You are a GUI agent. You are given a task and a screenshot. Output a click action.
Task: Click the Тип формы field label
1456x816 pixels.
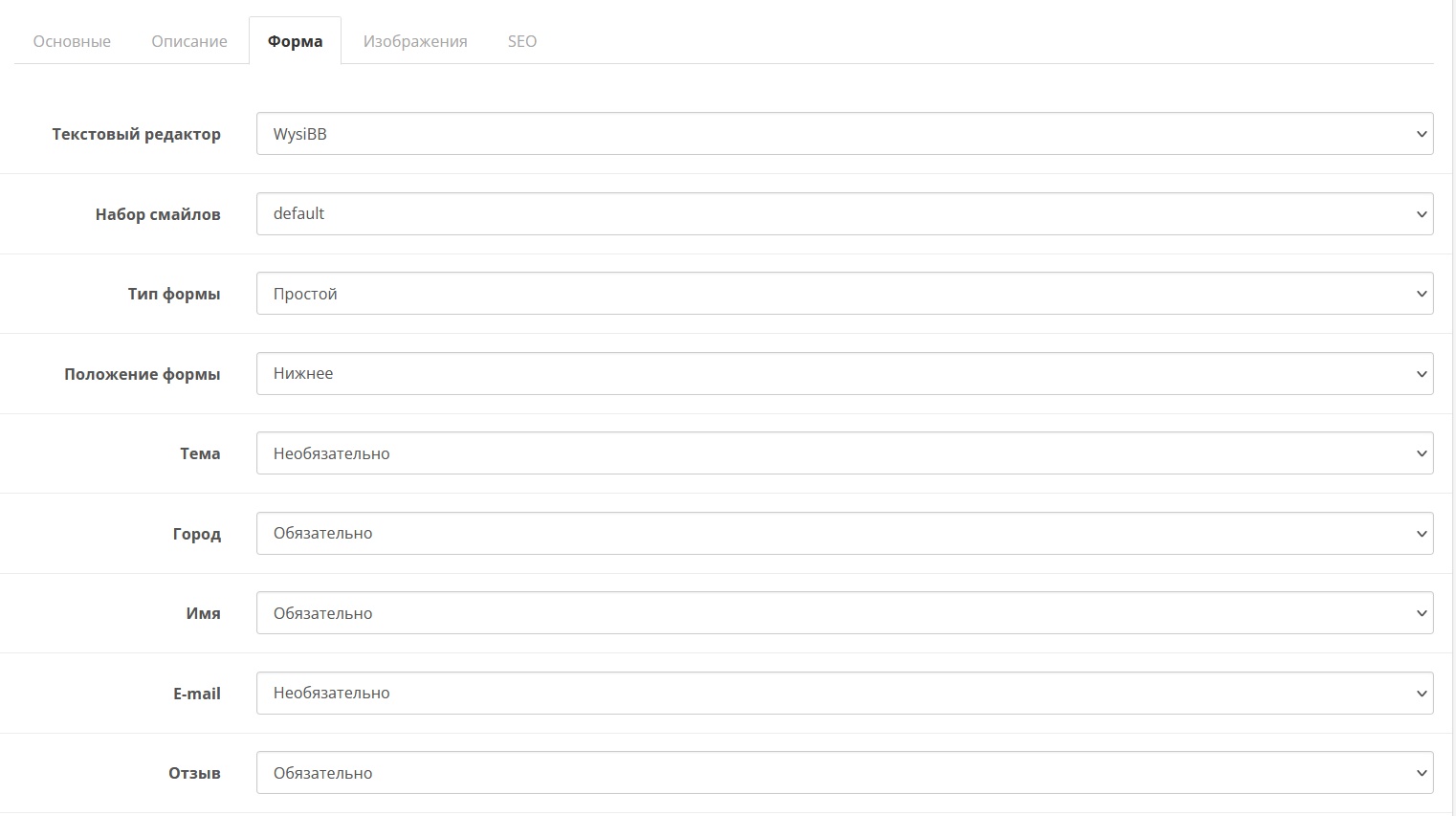tap(174, 294)
